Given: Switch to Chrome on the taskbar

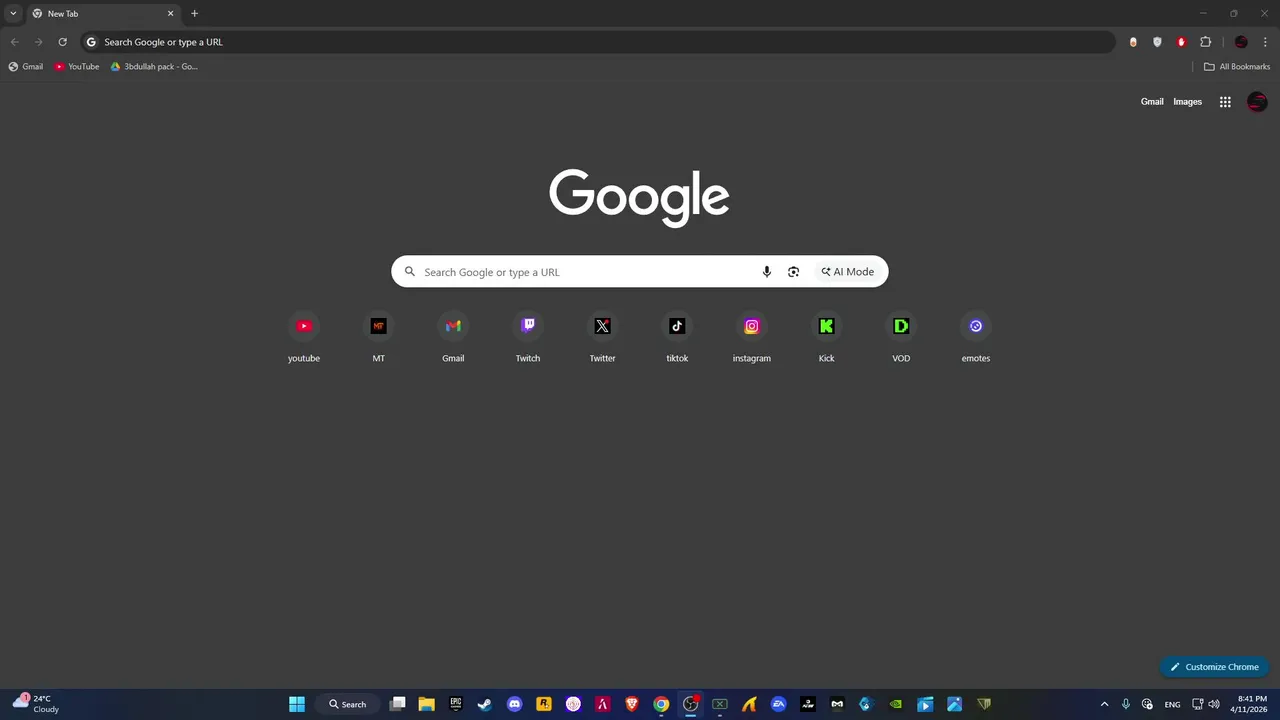Looking at the screenshot, I should [x=661, y=704].
